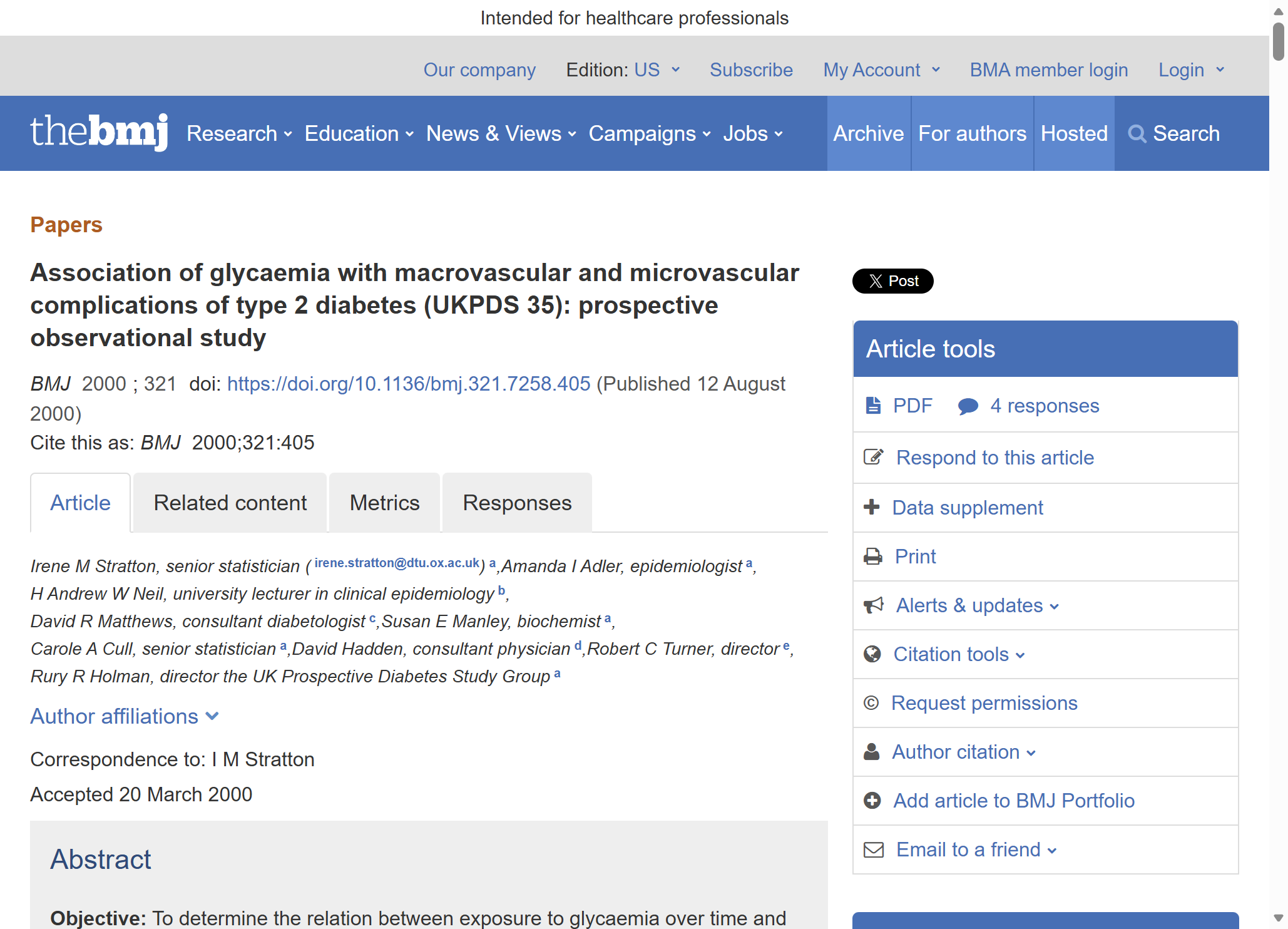Viewport: 1288px width, 929px height.
Task: Click the X Post share button
Action: pyautogui.click(x=892, y=281)
